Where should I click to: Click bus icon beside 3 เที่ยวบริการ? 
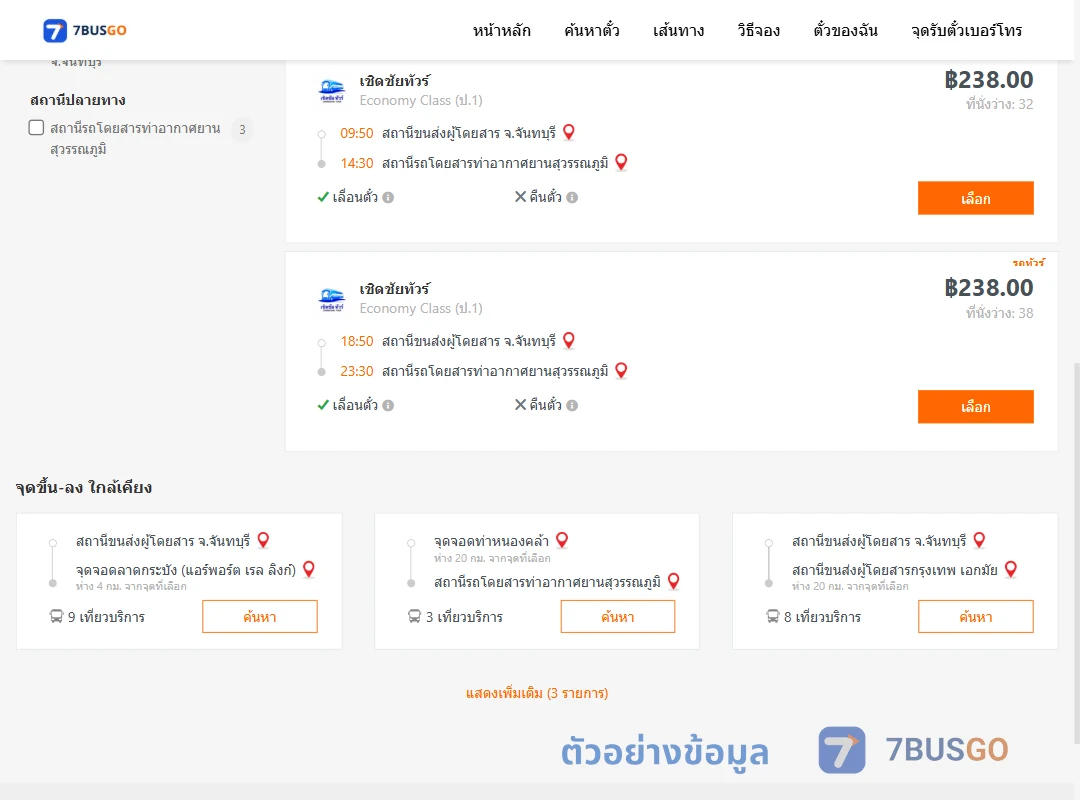point(415,616)
